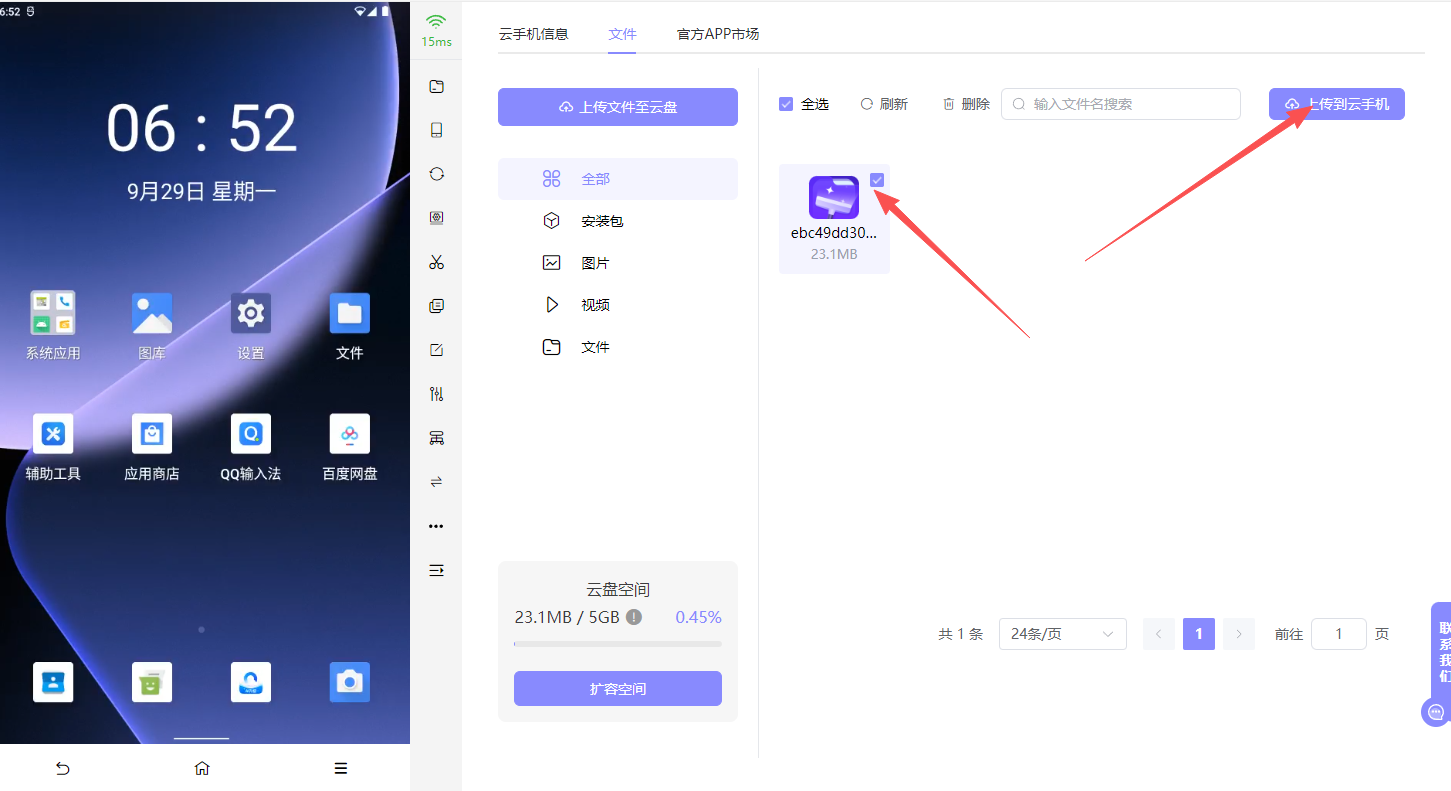Click the scissors icon in the sidebar
The image size is (1451, 791).
pyautogui.click(x=436, y=262)
